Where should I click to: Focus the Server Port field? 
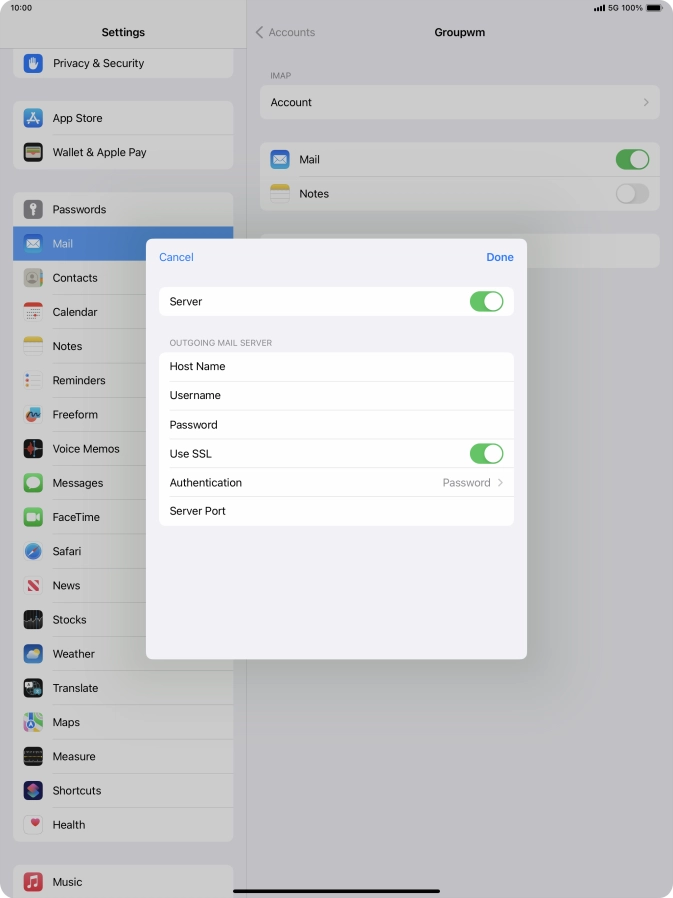(x=360, y=511)
